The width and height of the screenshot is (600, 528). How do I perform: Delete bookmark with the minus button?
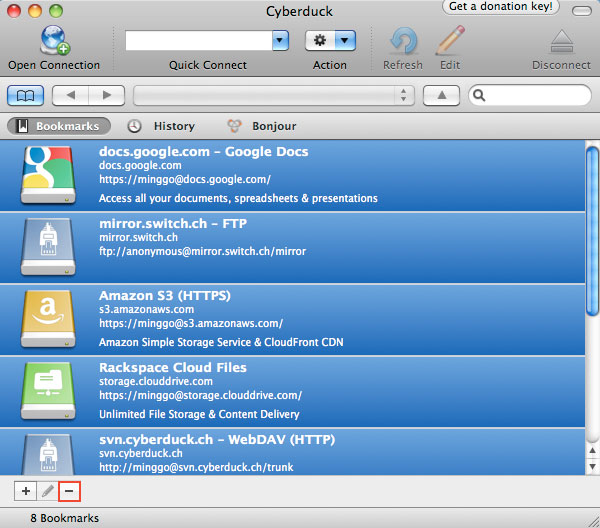point(69,491)
